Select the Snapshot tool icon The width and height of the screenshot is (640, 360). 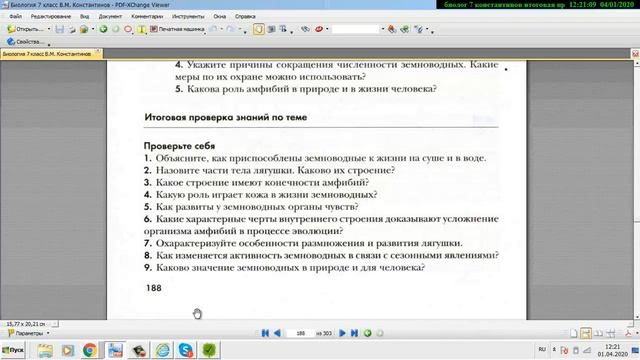271,29
